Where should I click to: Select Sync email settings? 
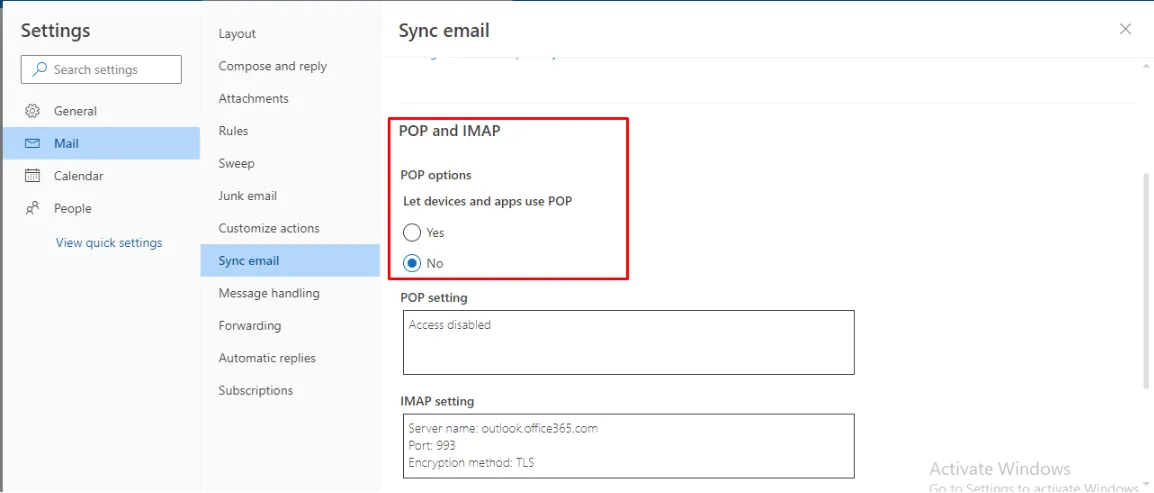coord(290,260)
